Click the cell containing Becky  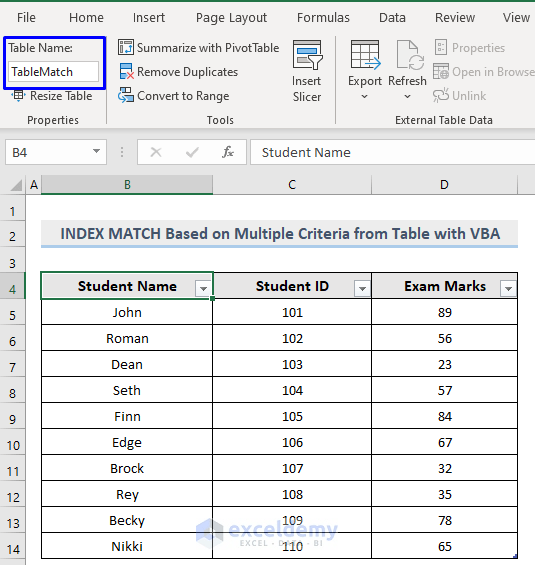pos(127,520)
